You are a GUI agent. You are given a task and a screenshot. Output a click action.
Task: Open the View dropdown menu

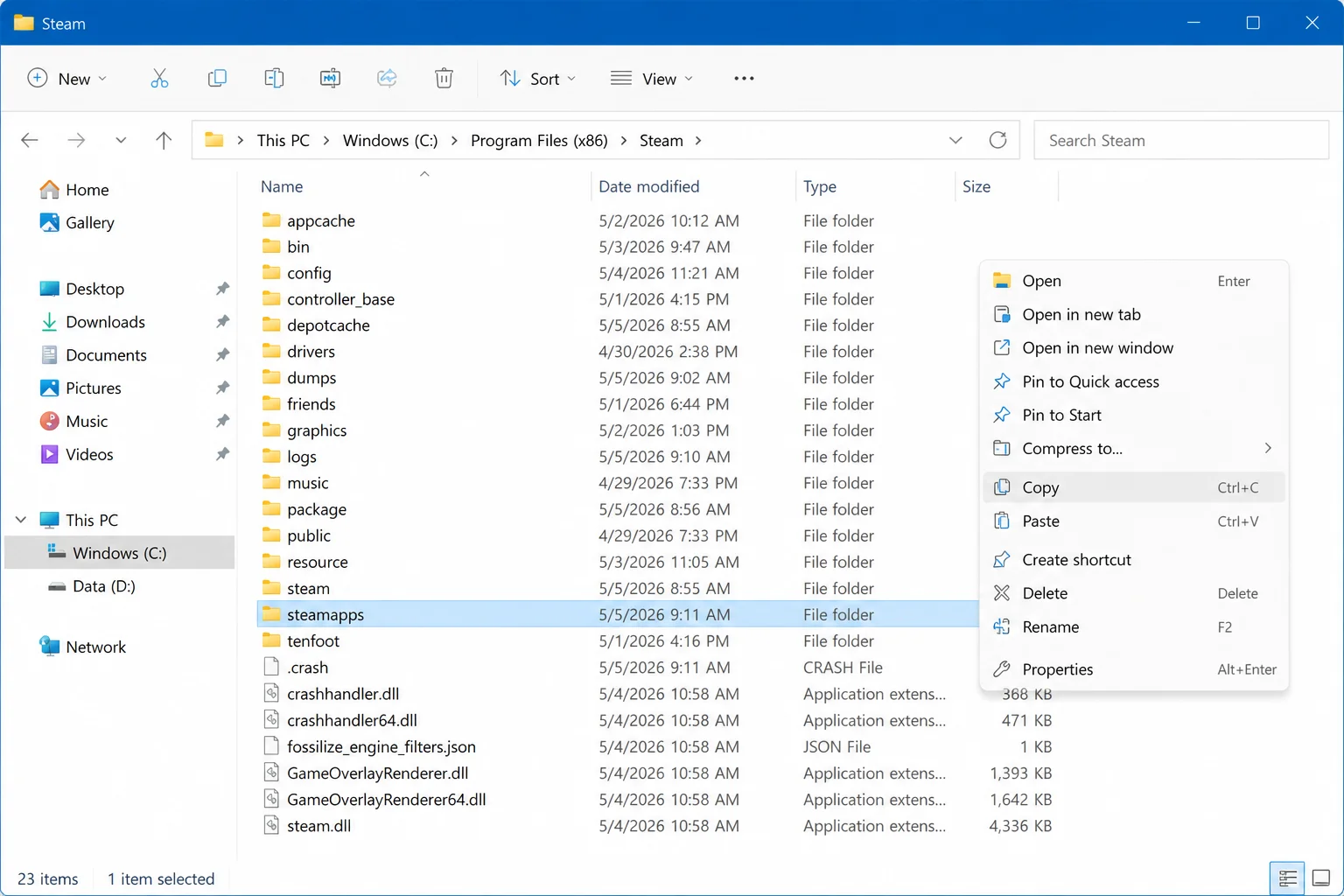pos(652,79)
